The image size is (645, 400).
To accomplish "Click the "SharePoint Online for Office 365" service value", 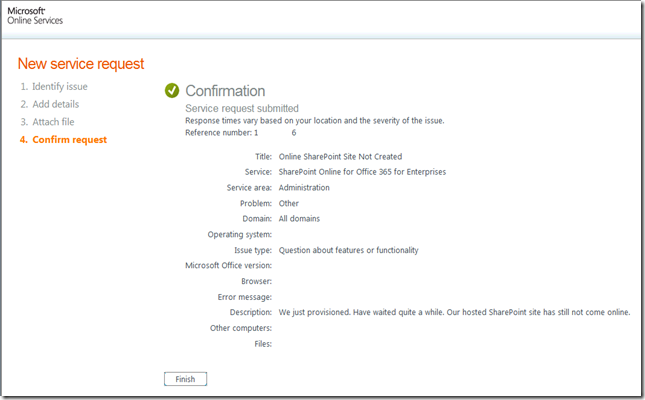I will pos(362,172).
